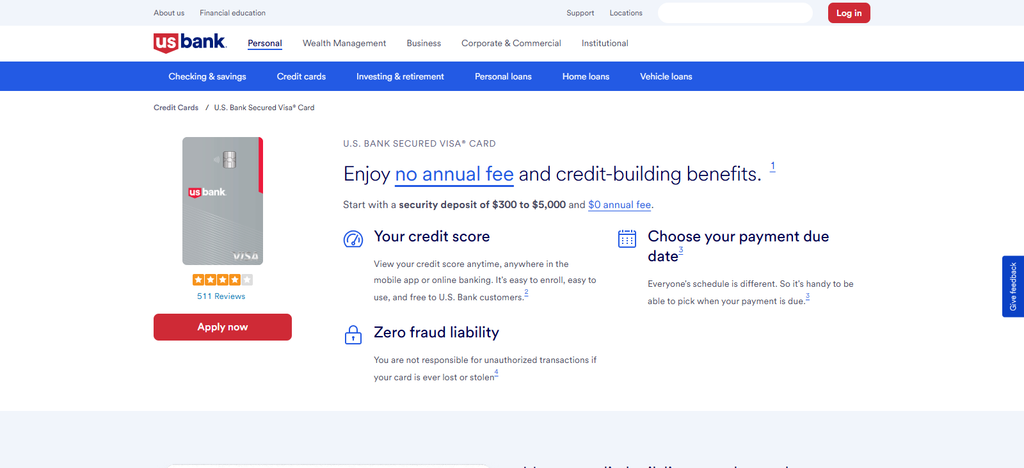Expand the Investing & retirement menu
Viewport: 1024px width, 468px height.
(x=400, y=76)
